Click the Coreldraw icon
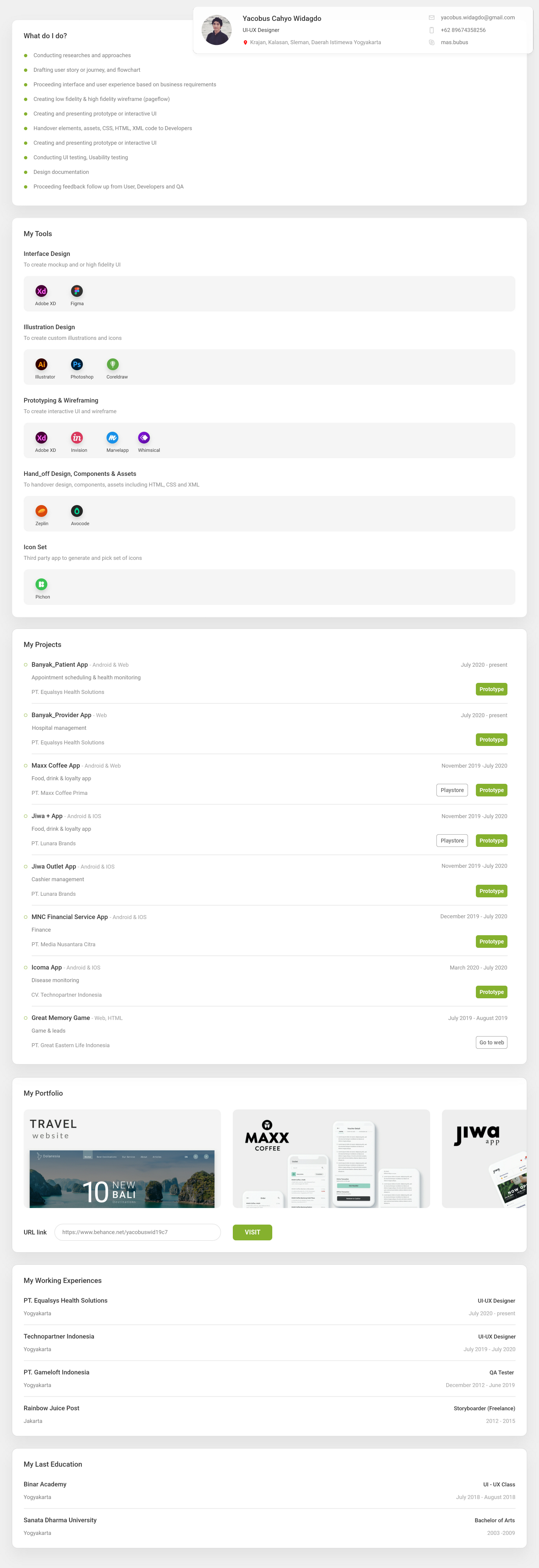 tap(113, 365)
